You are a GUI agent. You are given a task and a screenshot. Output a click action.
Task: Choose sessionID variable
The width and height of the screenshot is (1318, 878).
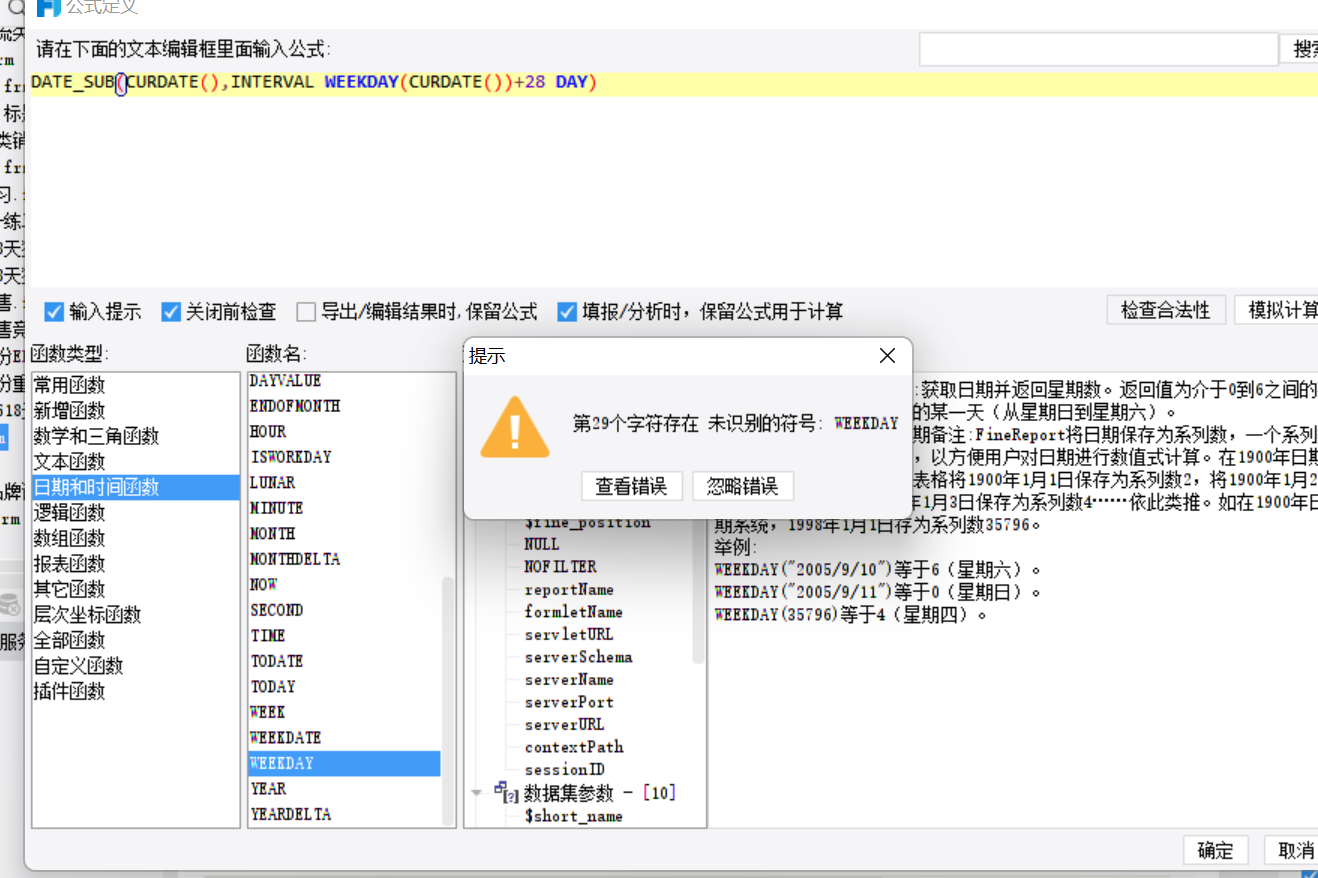pos(564,770)
